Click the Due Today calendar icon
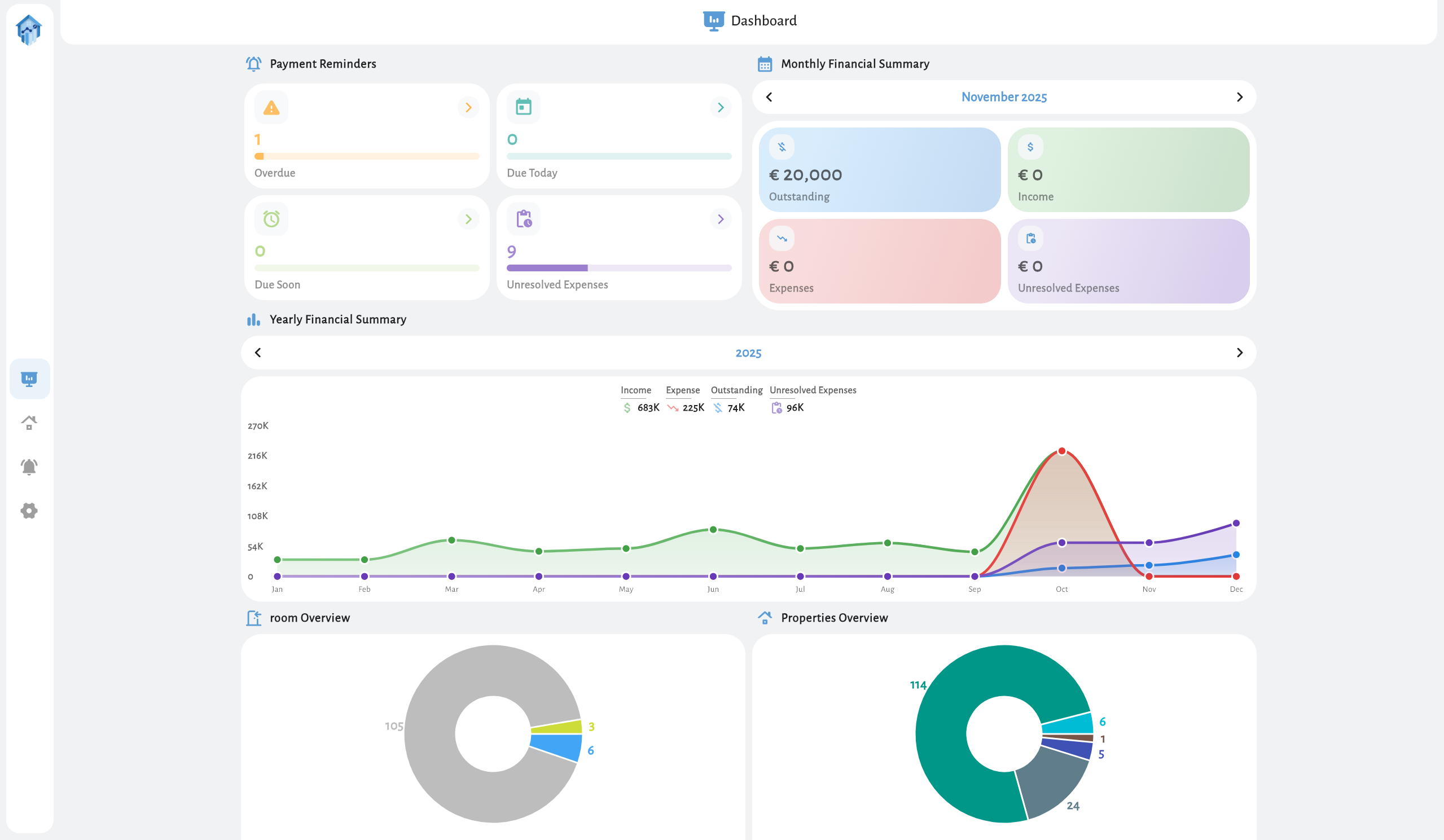The height and width of the screenshot is (840, 1444). [523, 107]
